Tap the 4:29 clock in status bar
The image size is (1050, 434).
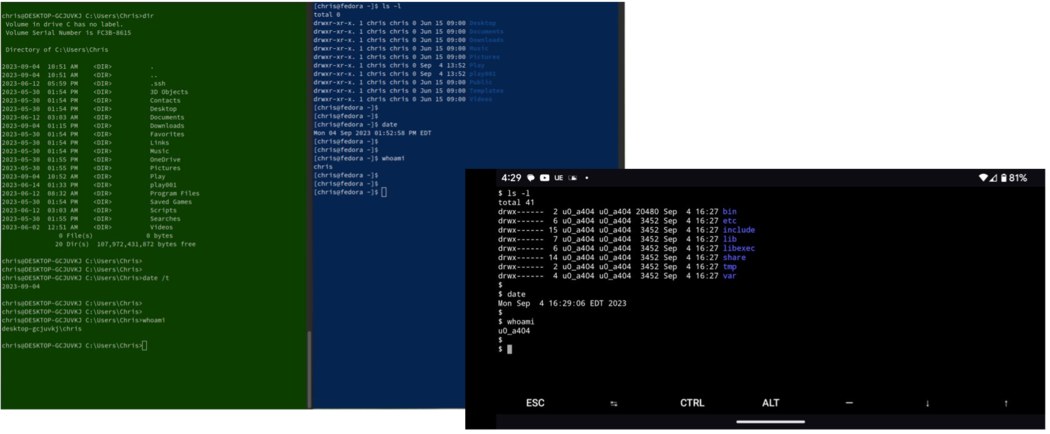click(x=511, y=178)
